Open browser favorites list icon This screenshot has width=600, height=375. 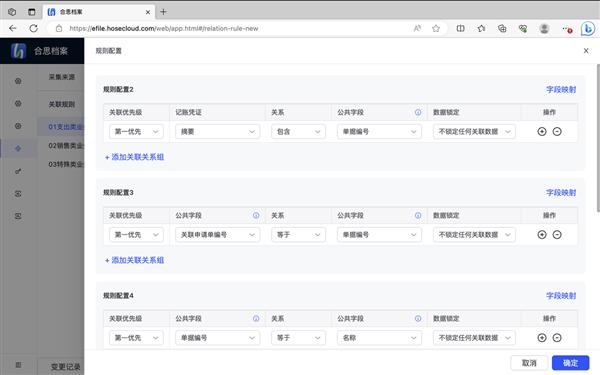click(481, 28)
